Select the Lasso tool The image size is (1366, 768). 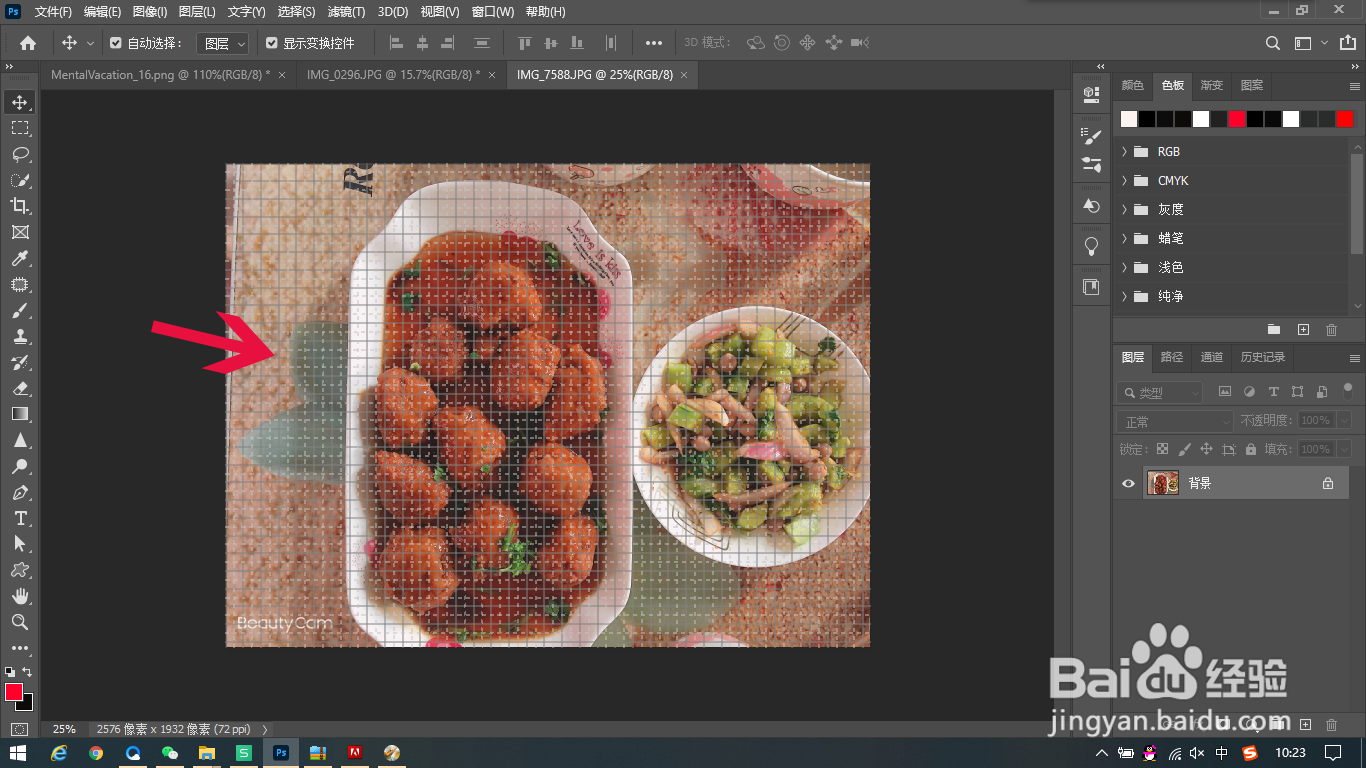[x=19, y=154]
